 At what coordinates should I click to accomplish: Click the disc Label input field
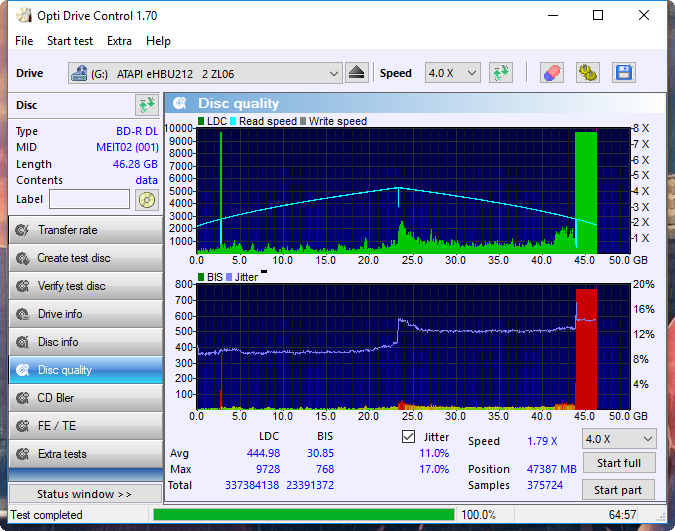tap(90, 199)
